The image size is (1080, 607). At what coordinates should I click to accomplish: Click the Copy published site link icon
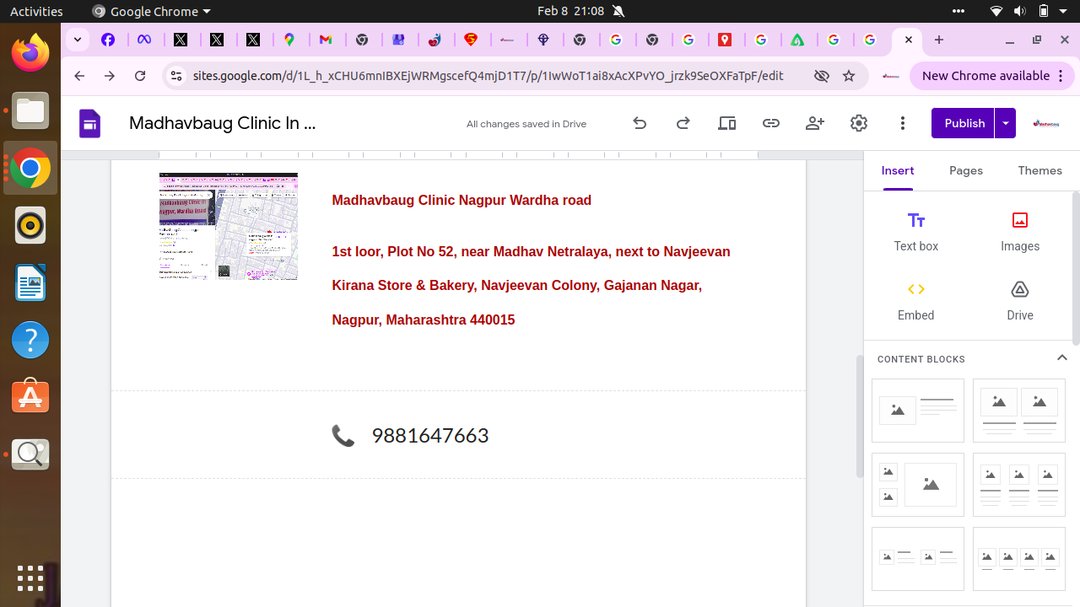point(771,123)
